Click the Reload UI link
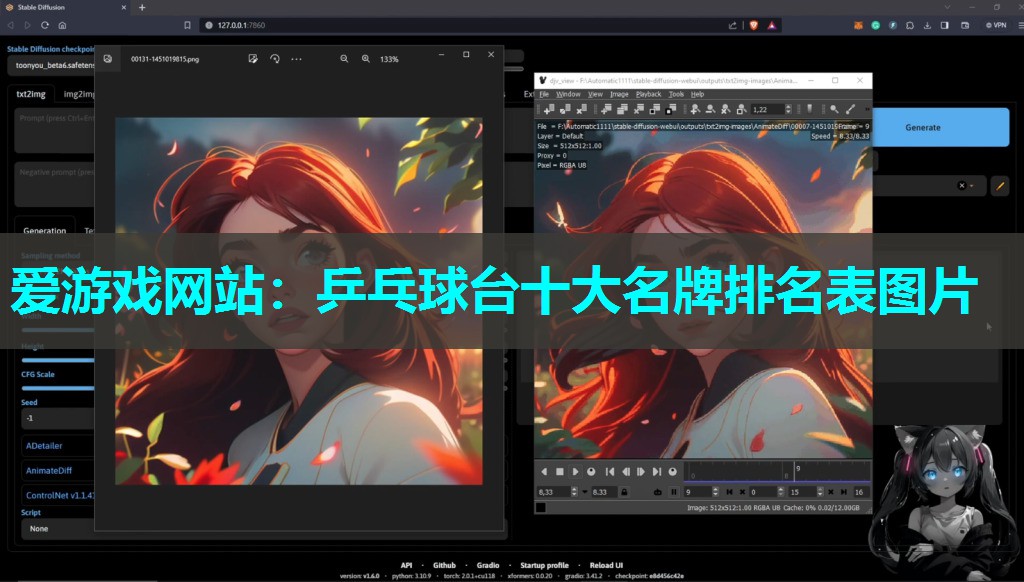Viewport: 1024px width, 582px height. coord(606,565)
